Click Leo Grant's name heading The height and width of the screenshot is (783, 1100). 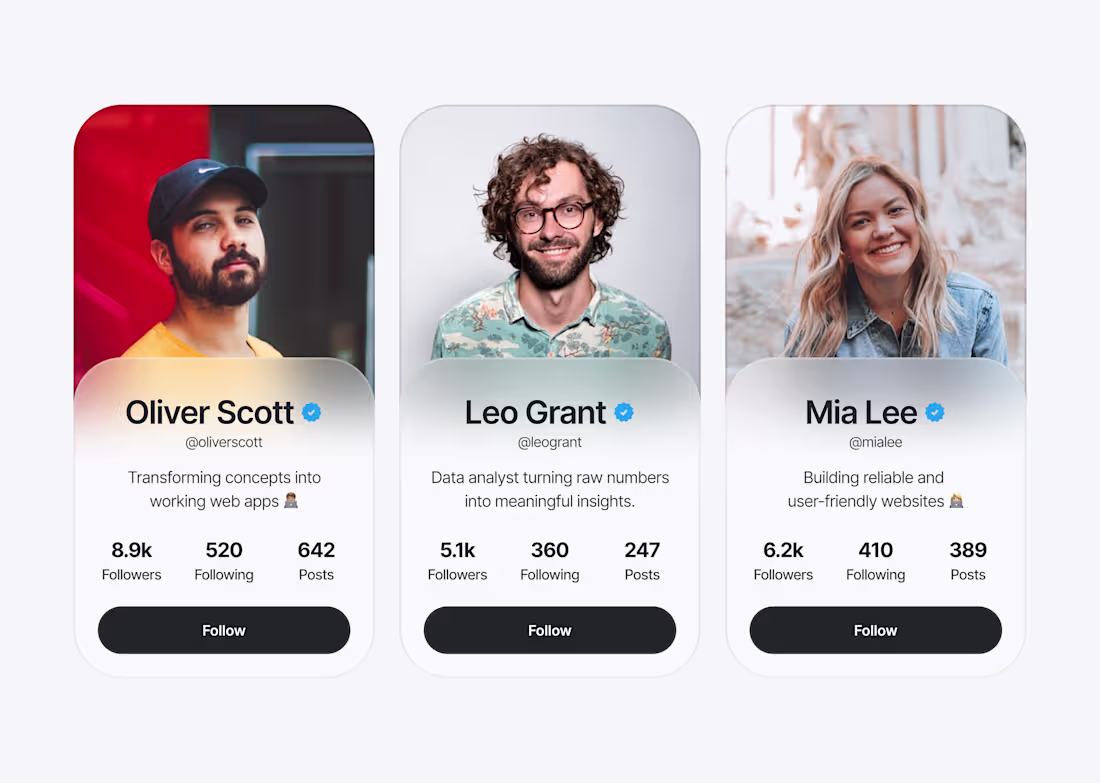[x=536, y=412]
